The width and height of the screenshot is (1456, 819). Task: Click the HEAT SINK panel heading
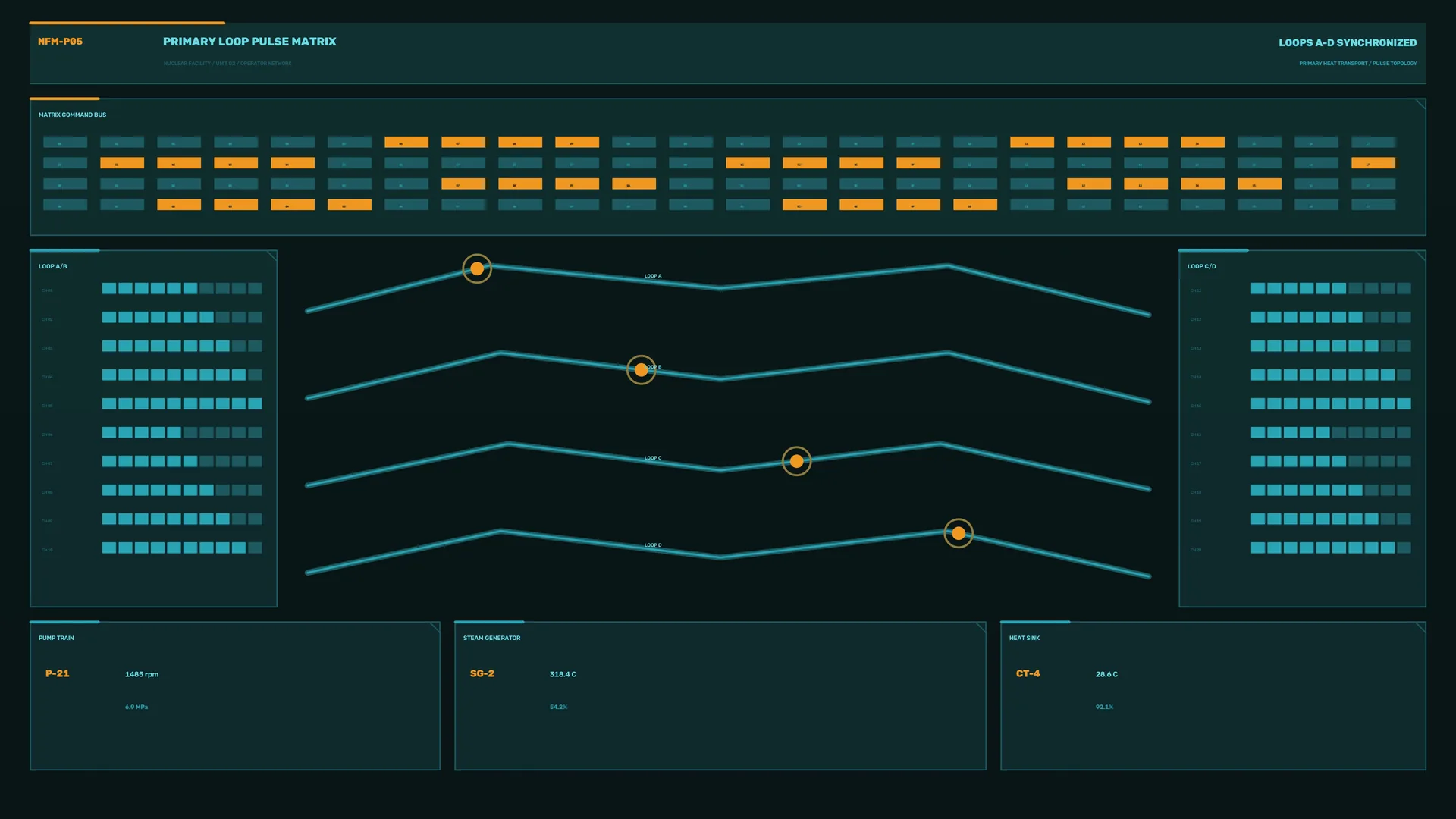1025,638
